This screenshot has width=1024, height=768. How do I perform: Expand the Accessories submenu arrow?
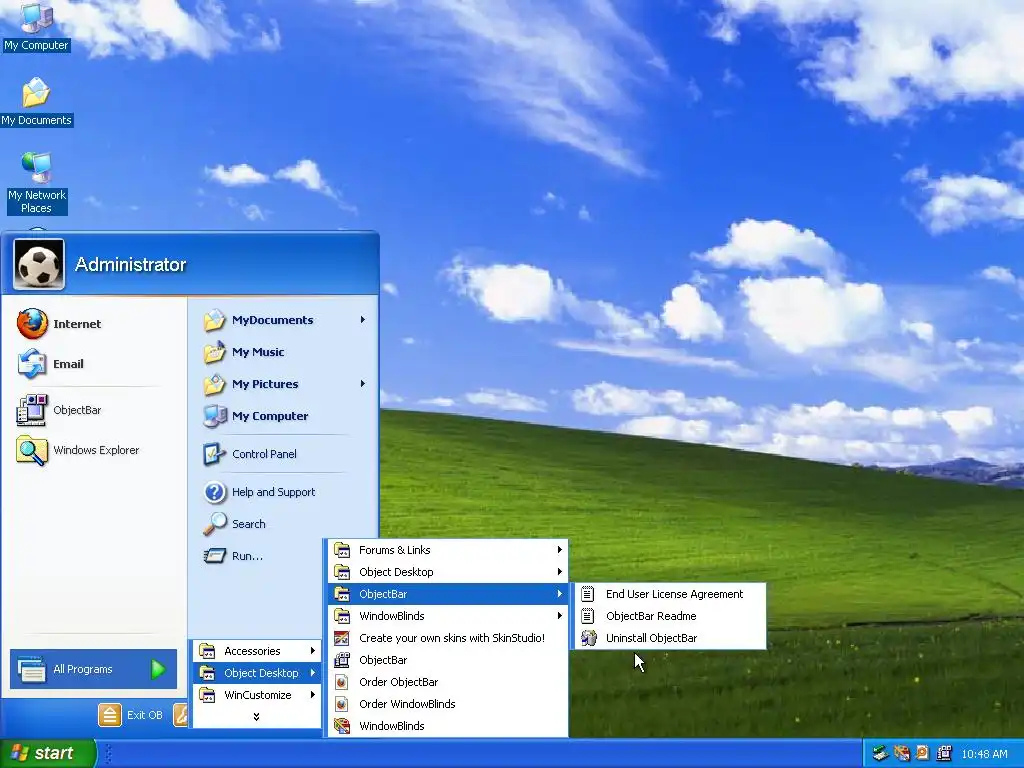pyautogui.click(x=313, y=650)
